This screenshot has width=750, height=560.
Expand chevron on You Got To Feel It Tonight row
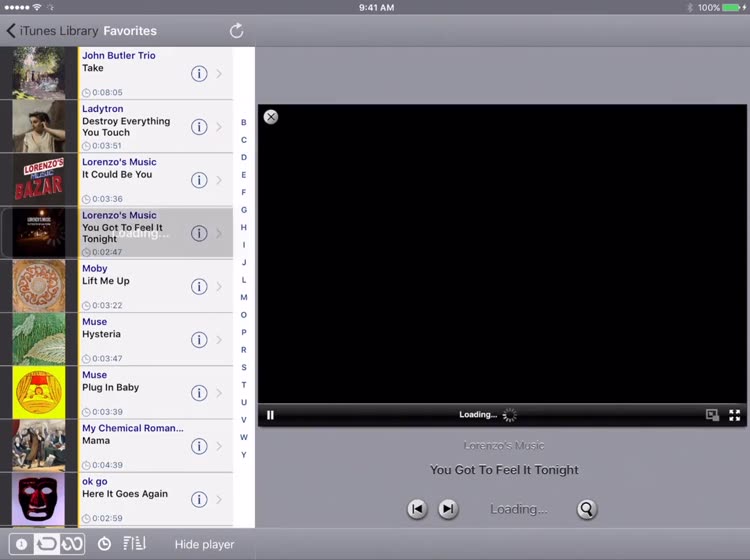coord(219,233)
